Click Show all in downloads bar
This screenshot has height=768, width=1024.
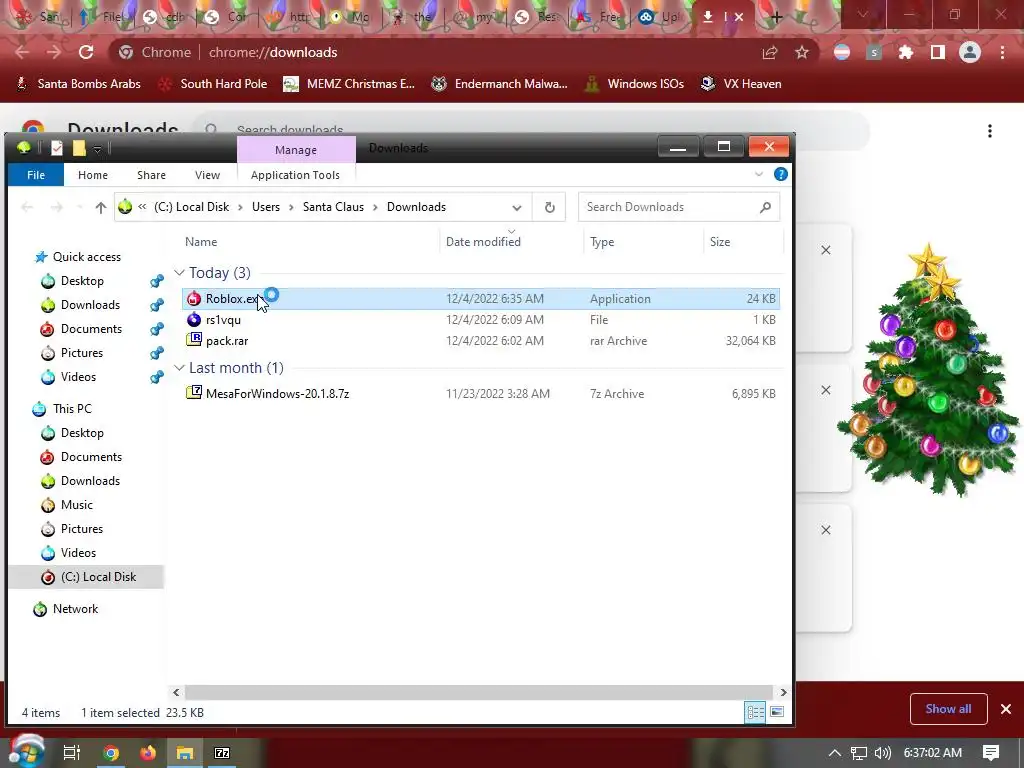click(x=948, y=709)
